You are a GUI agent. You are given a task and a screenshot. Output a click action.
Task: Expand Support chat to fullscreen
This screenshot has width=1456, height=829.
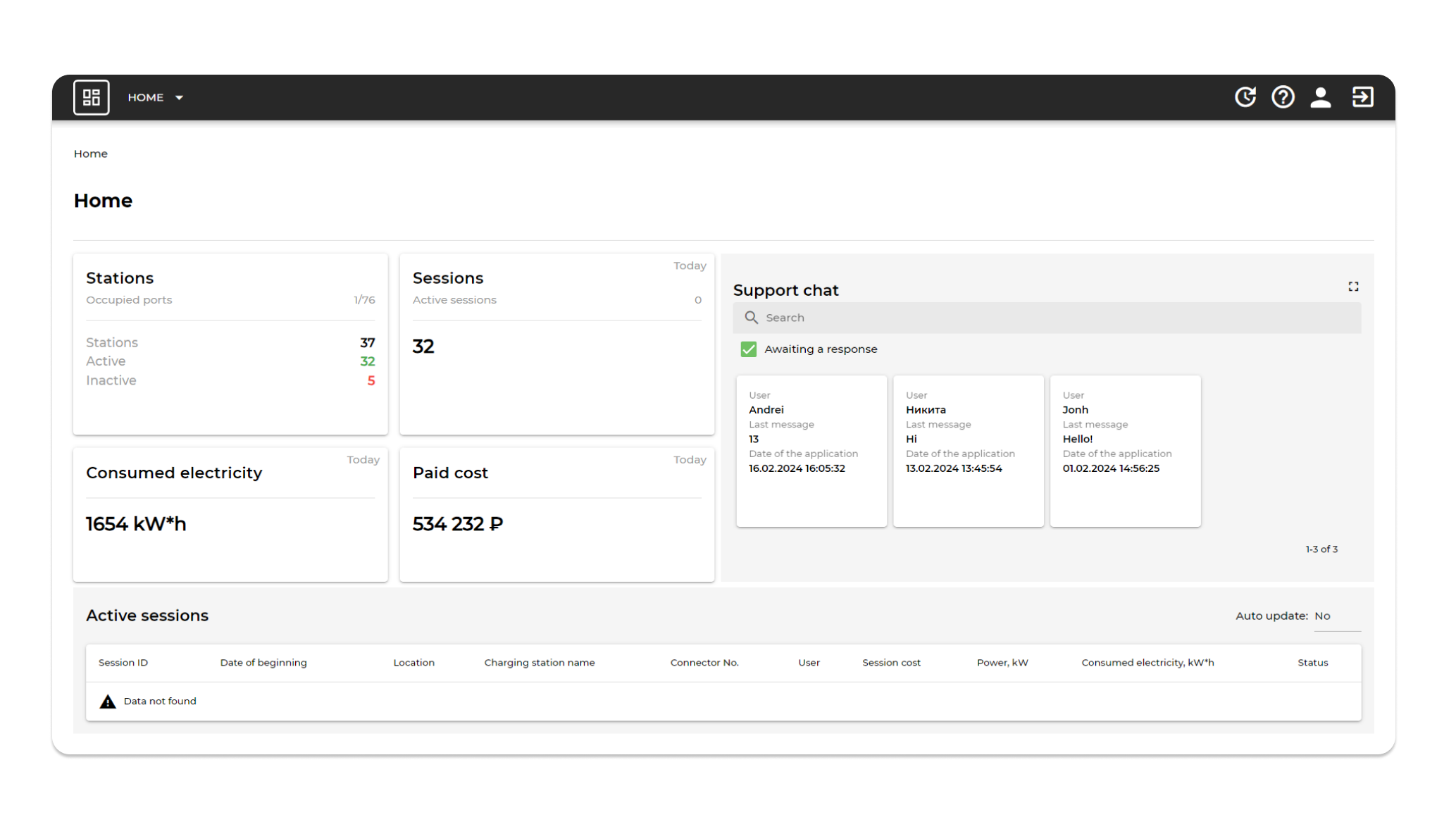1353,287
